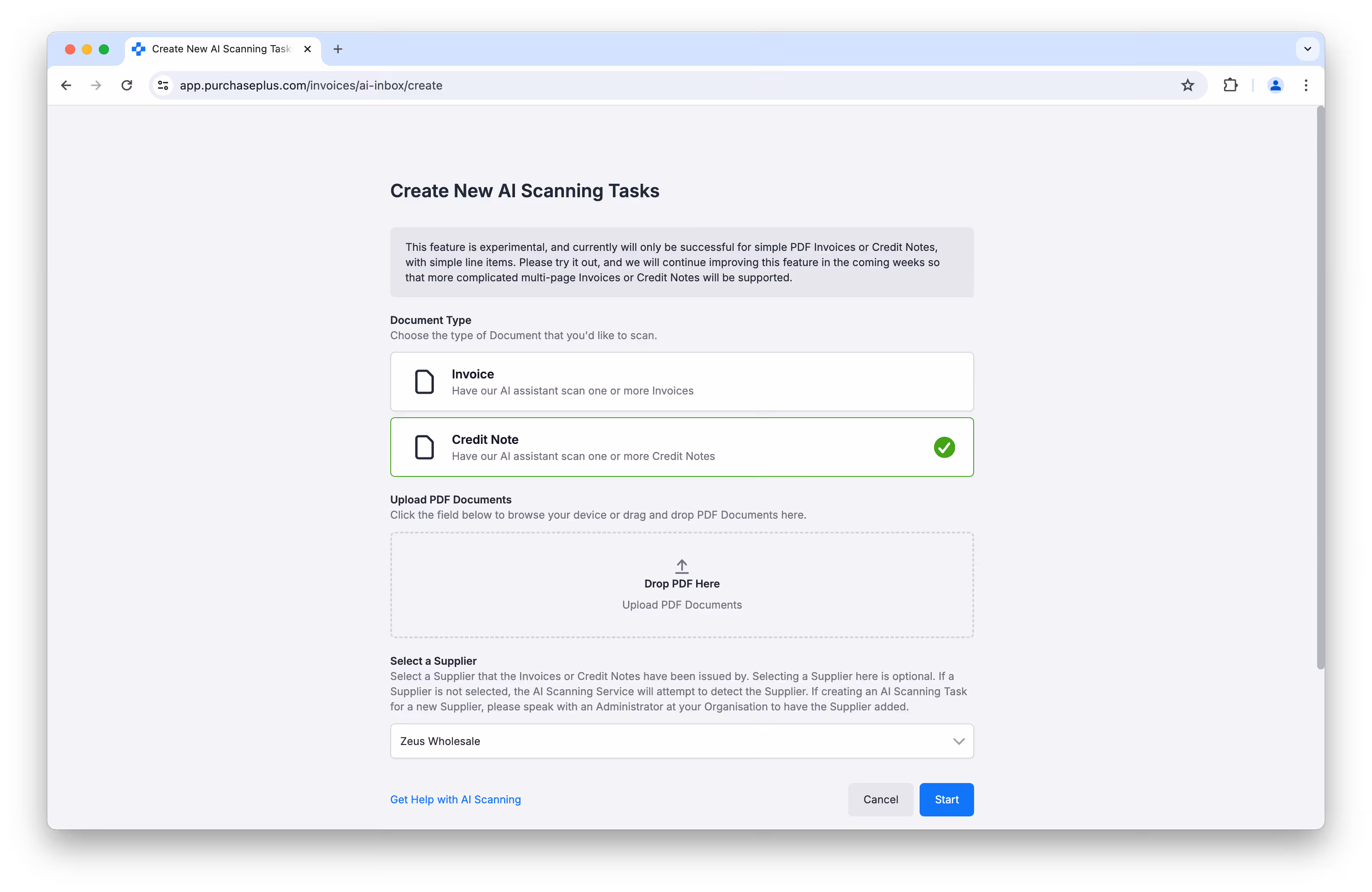This screenshot has height=892, width=1372.
Task: Open the Chrome profile avatar icon
Action: 1275,85
